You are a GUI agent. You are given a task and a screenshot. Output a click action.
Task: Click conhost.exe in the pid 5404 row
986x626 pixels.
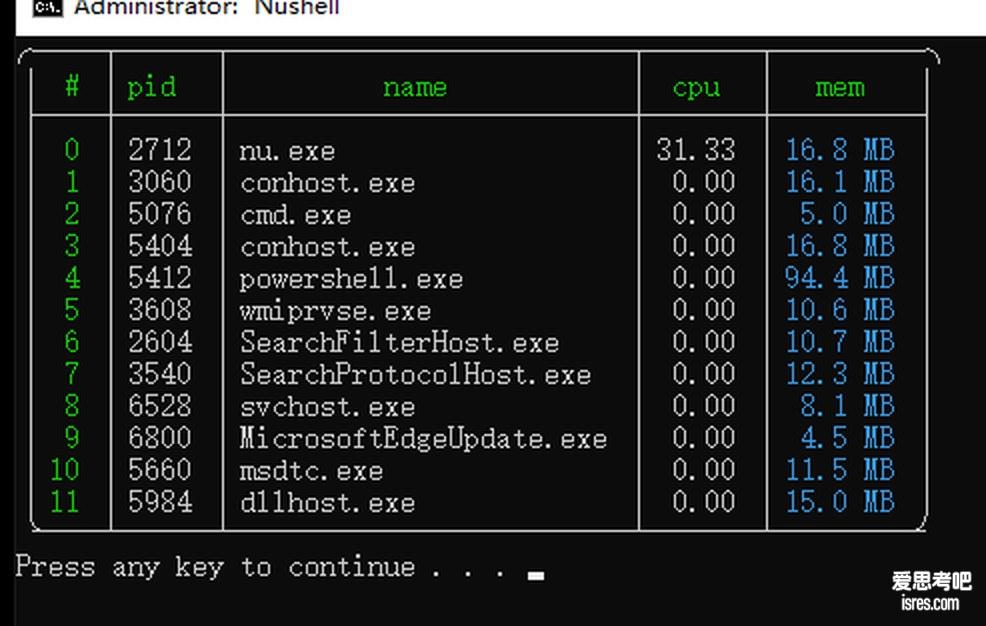[328, 247]
